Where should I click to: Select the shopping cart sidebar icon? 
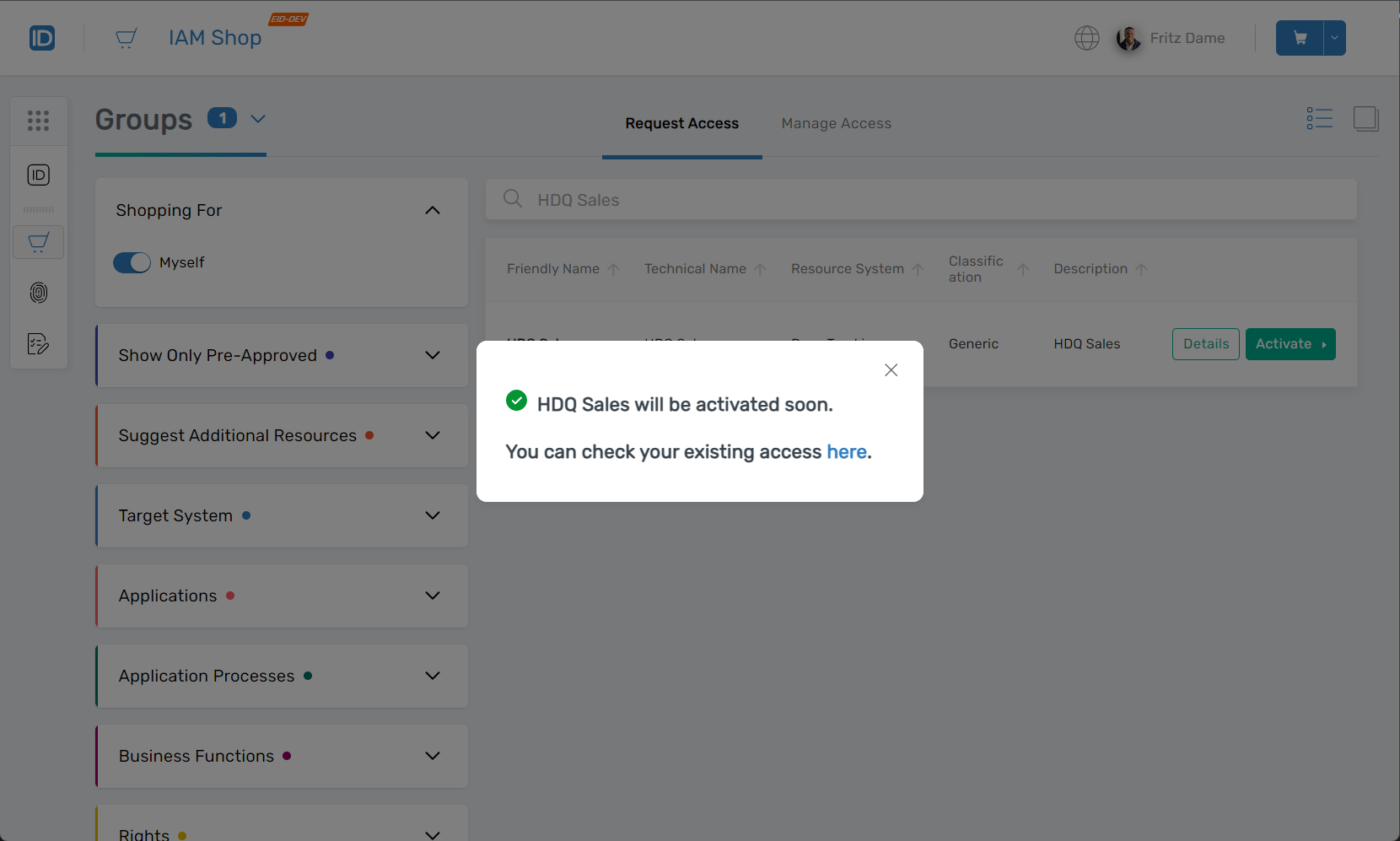tap(39, 243)
